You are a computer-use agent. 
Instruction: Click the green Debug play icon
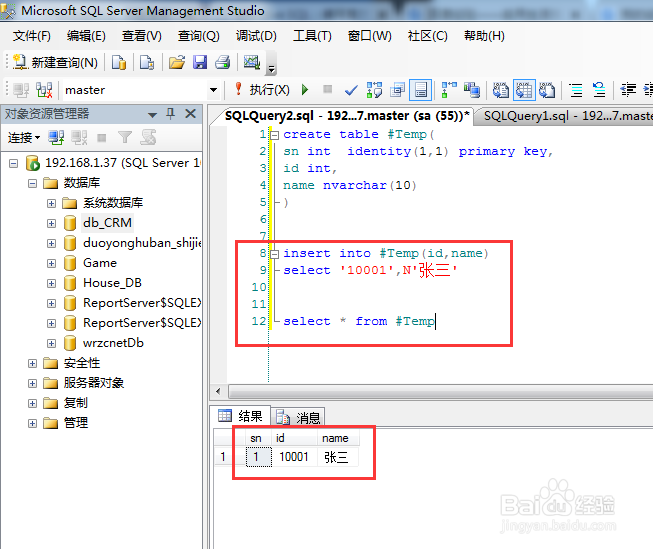pyautogui.click(x=305, y=90)
